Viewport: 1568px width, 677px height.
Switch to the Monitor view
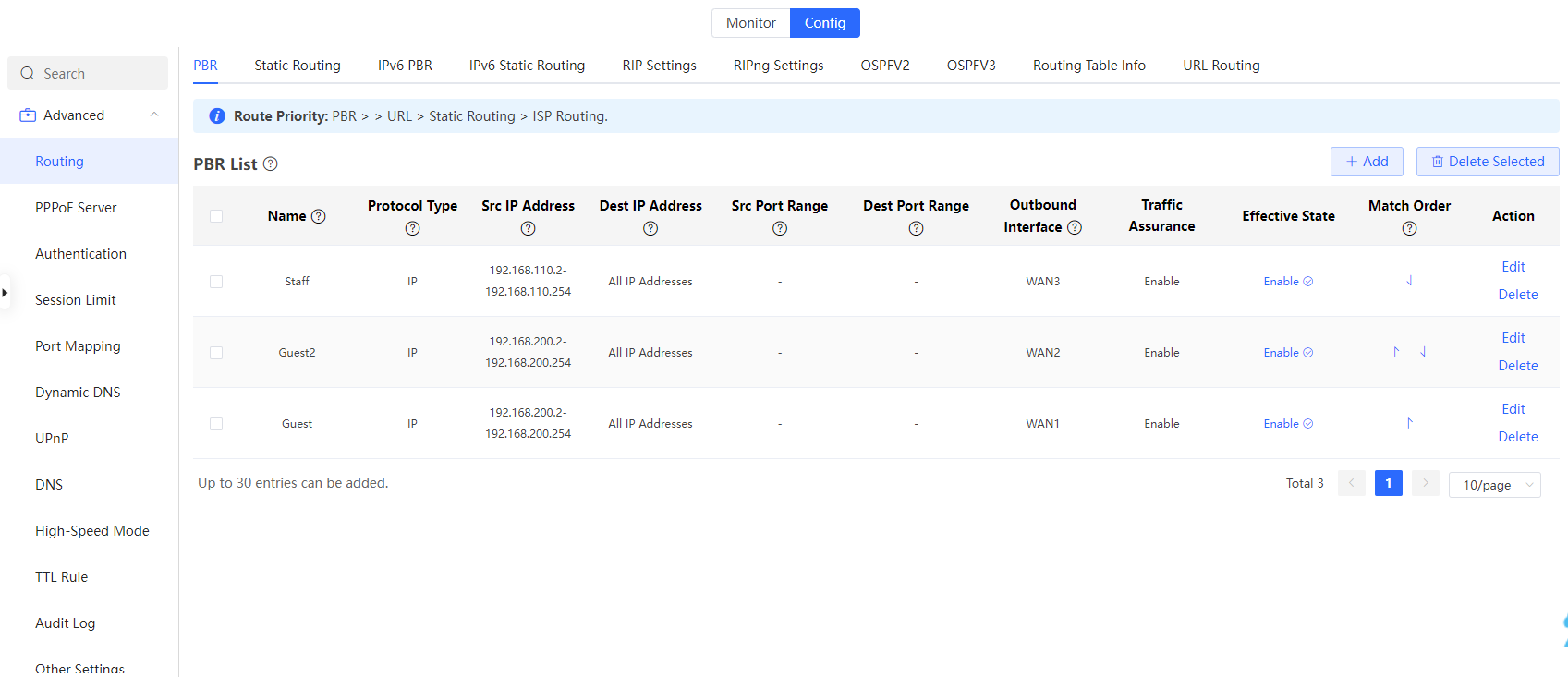pos(750,23)
